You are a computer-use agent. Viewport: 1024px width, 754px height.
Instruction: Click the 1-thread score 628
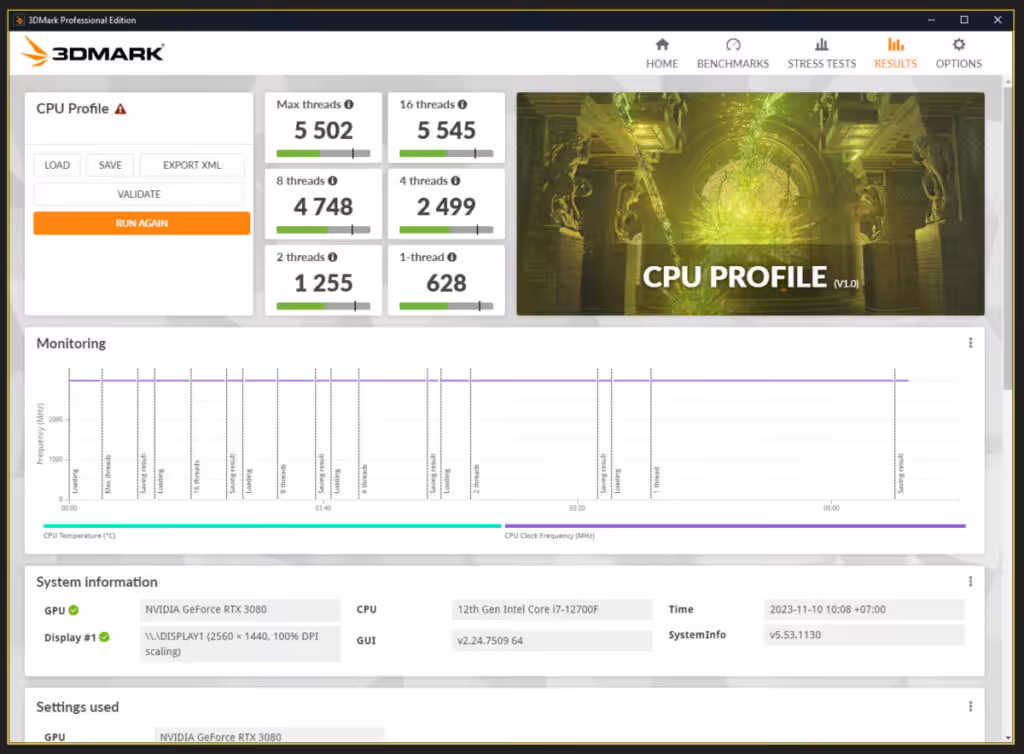pyautogui.click(x=446, y=283)
